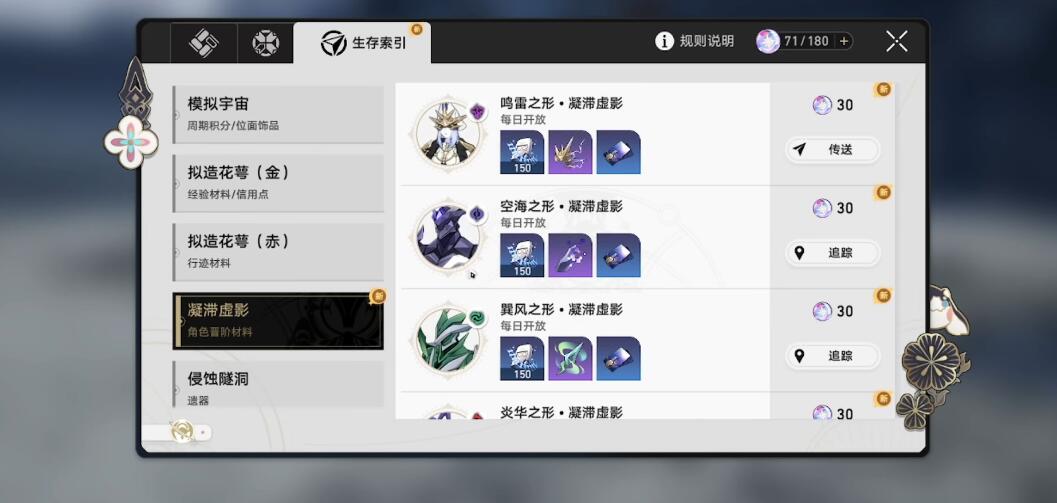Open 空海之形 boss portrait

click(448, 236)
